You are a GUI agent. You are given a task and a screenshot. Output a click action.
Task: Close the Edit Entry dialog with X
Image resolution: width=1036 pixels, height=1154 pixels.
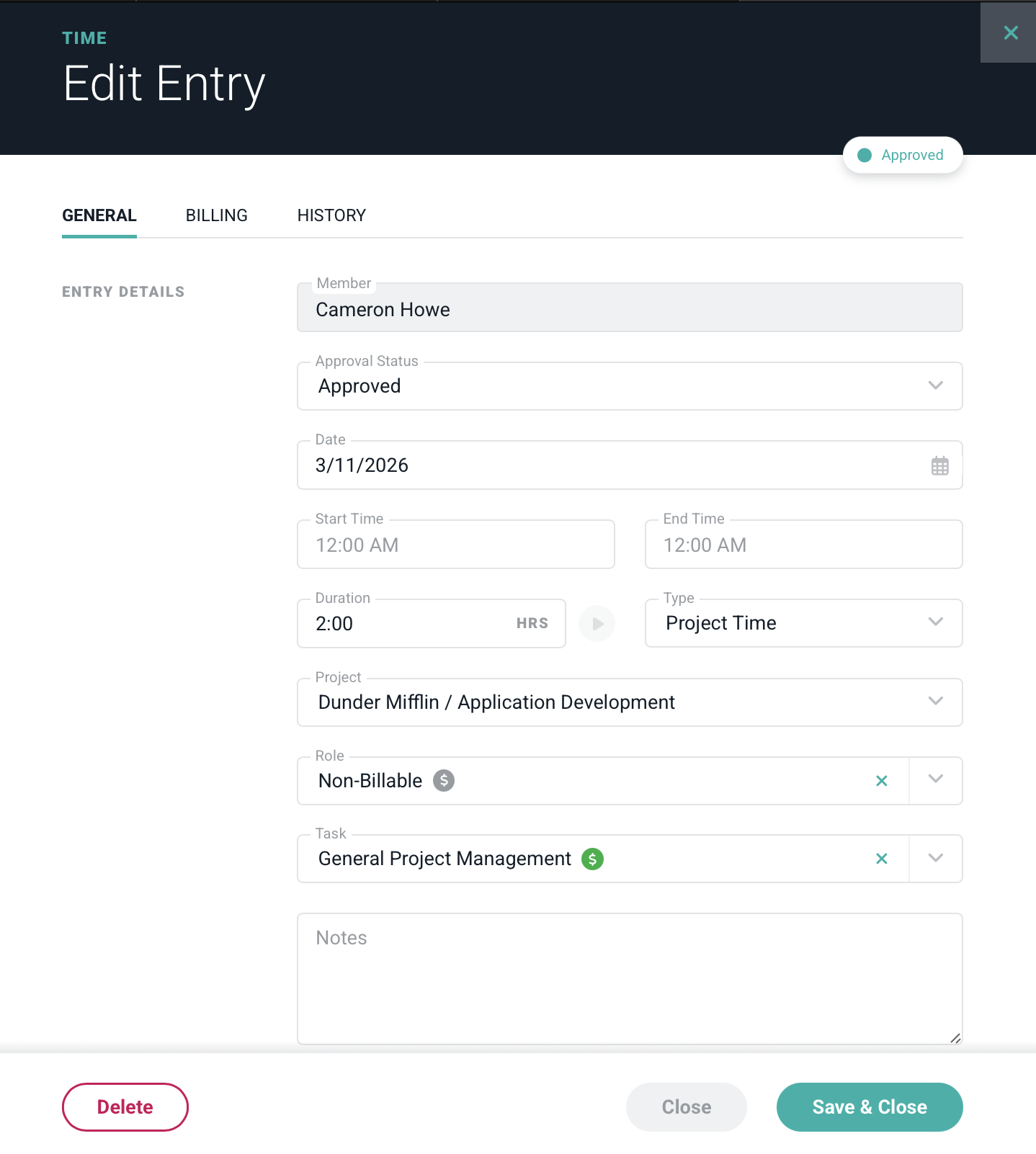pos(1010,32)
